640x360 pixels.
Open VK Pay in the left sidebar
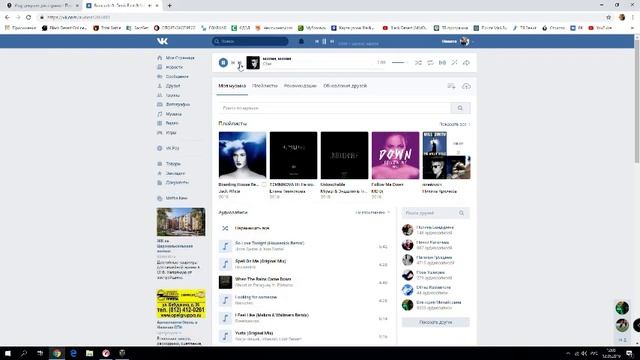point(169,148)
